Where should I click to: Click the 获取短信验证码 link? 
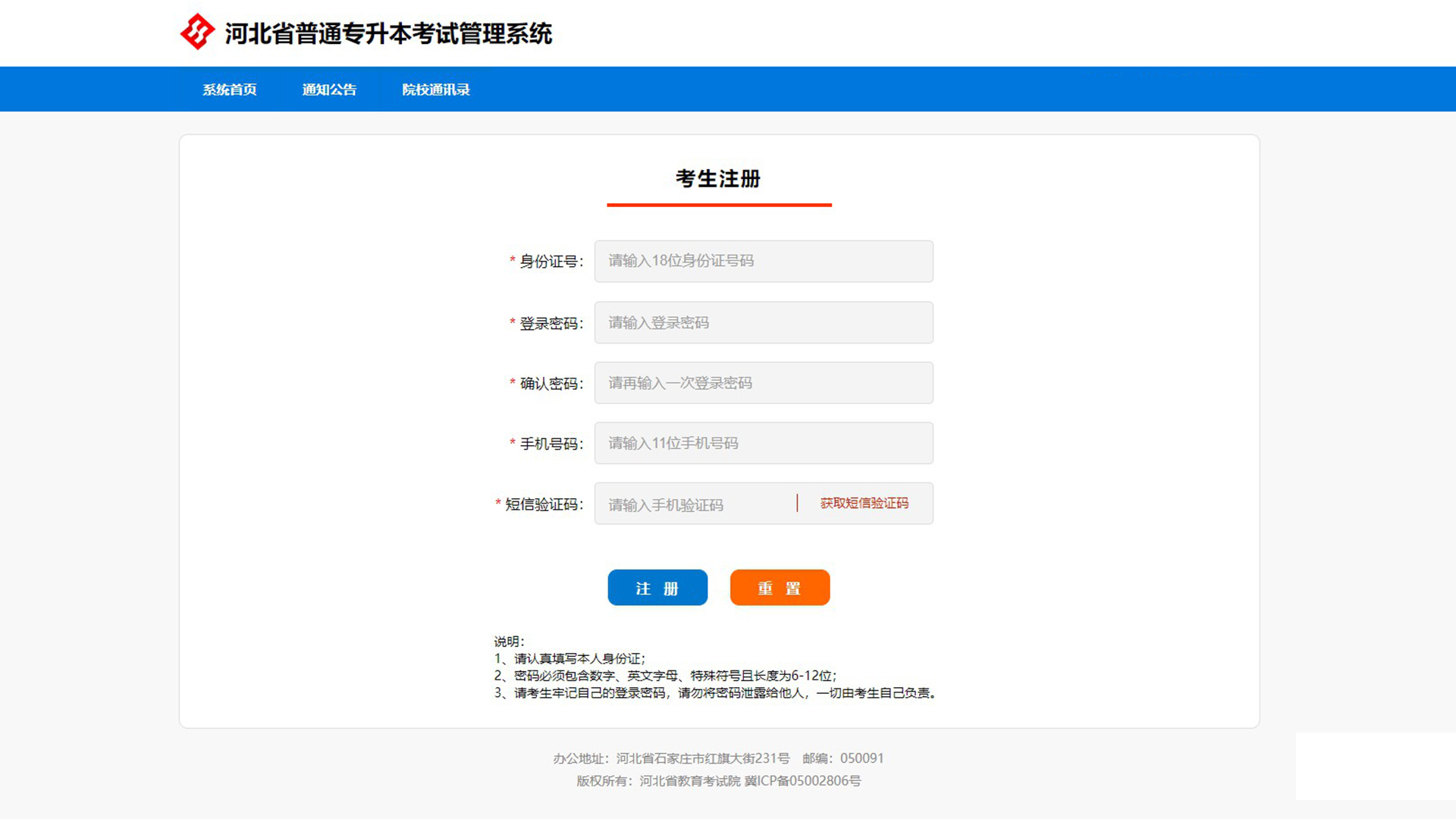864,504
